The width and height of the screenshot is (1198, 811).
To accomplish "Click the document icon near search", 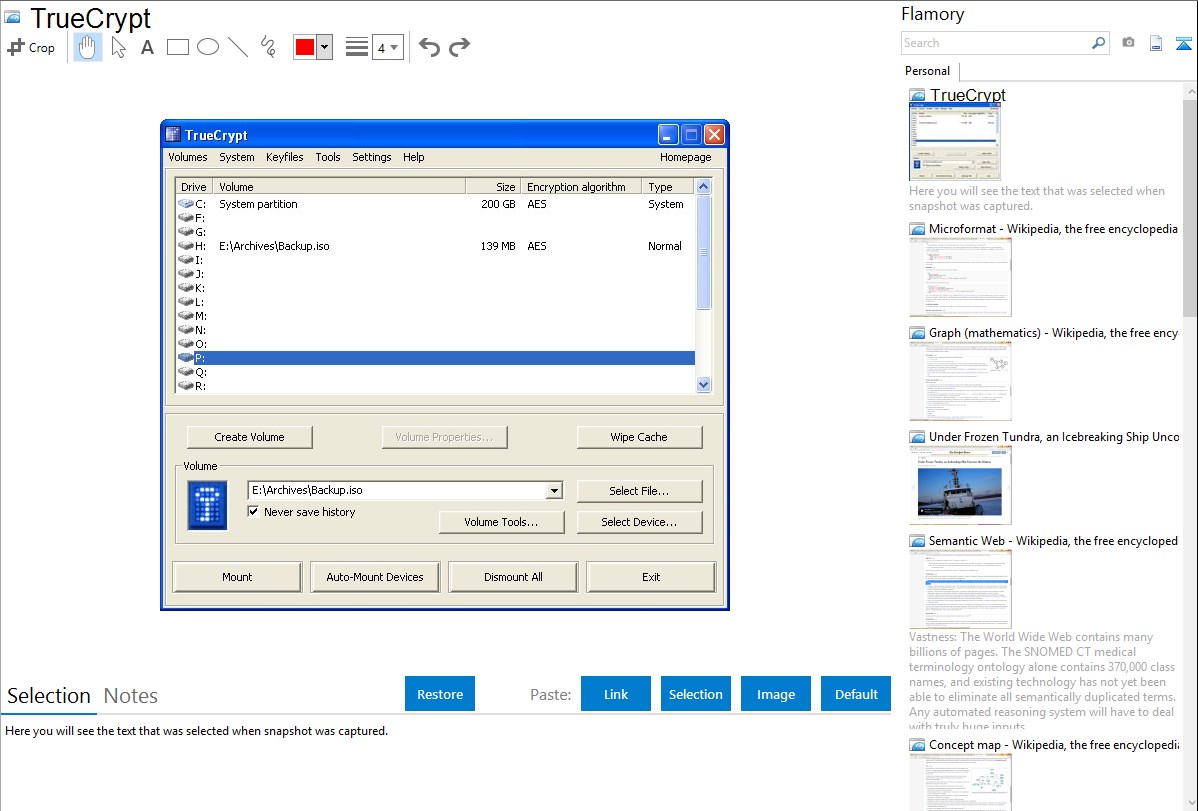I will 1156,43.
